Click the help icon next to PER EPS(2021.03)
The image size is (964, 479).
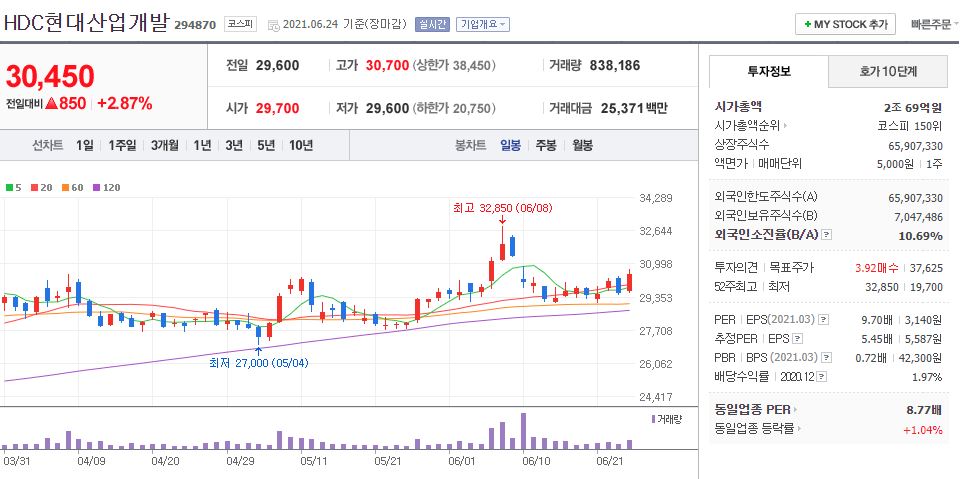pyautogui.click(x=824, y=320)
